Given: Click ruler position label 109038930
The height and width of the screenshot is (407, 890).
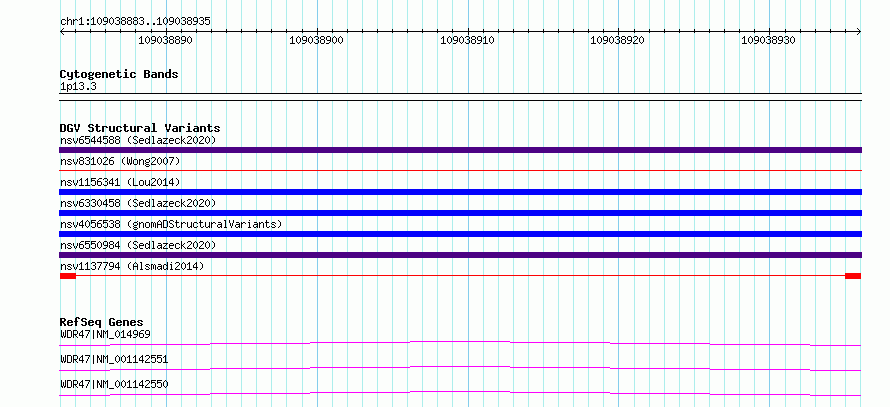Looking at the screenshot, I should (769, 40).
